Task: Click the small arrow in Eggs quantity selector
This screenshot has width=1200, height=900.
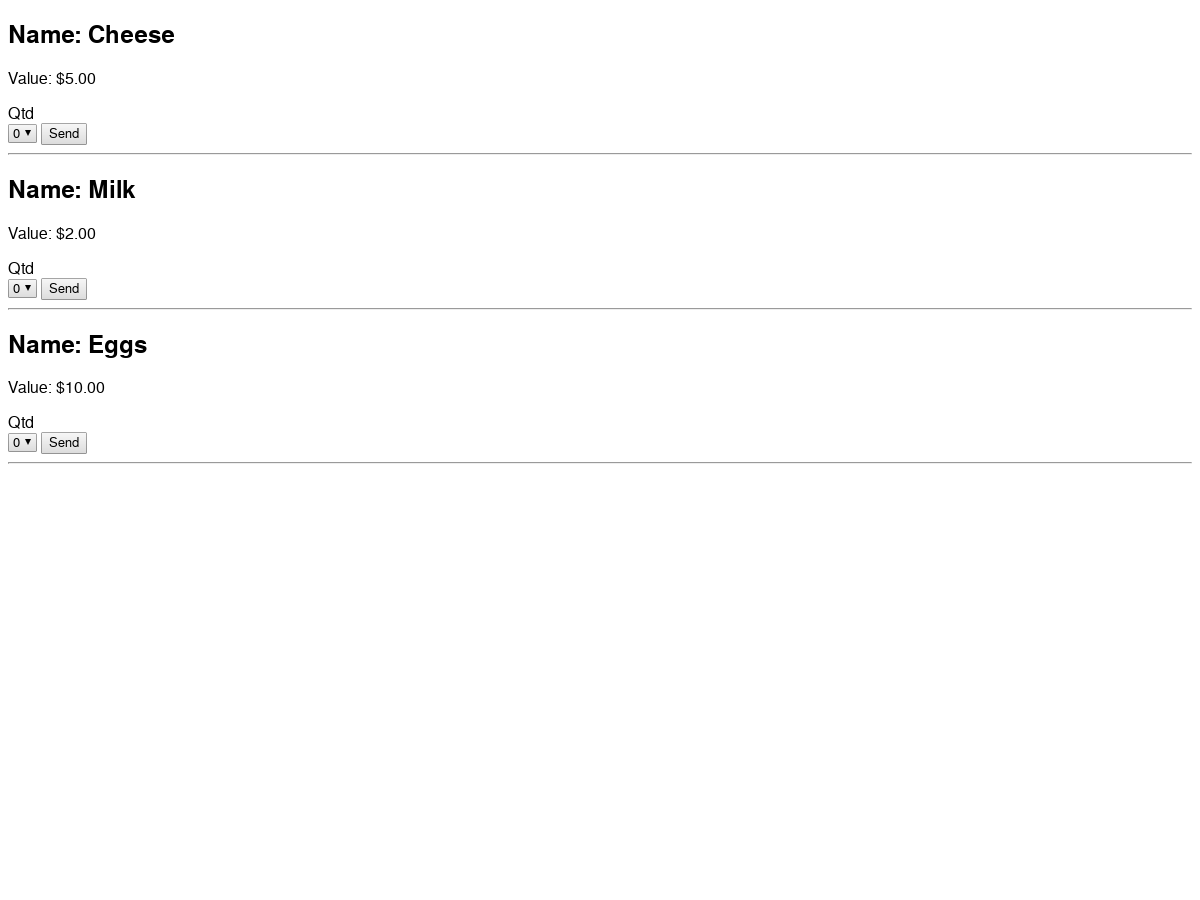Action: pos(28,442)
